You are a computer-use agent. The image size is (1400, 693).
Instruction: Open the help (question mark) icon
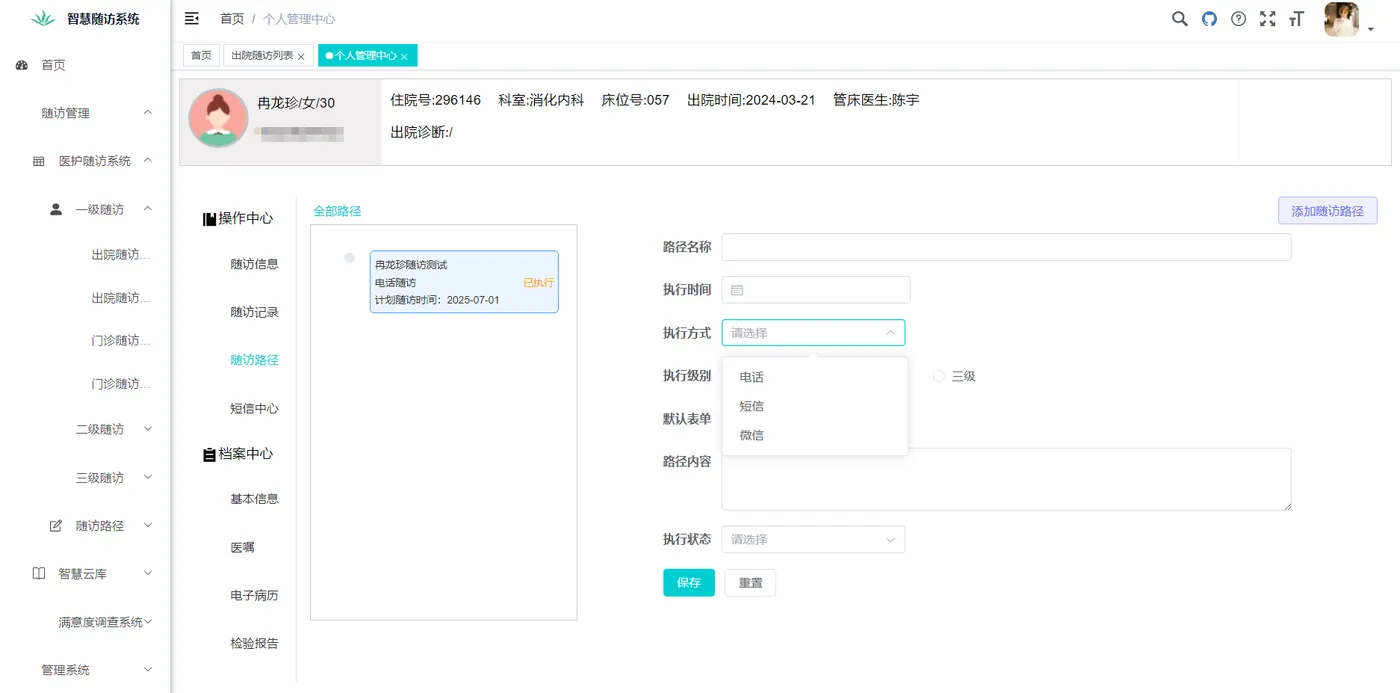[x=1238, y=18]
